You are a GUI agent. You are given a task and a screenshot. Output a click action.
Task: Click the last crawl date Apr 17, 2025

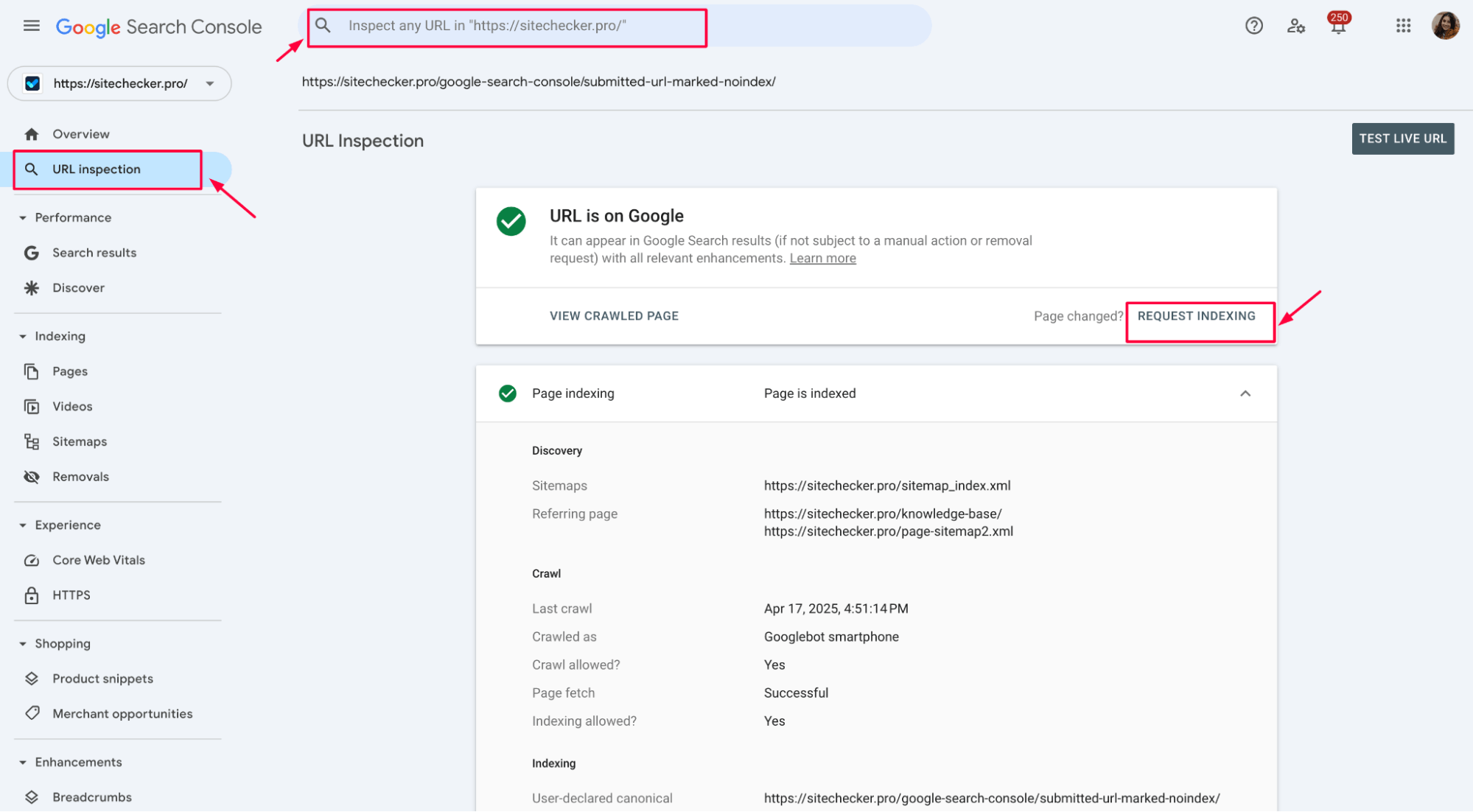click(836, 609)
